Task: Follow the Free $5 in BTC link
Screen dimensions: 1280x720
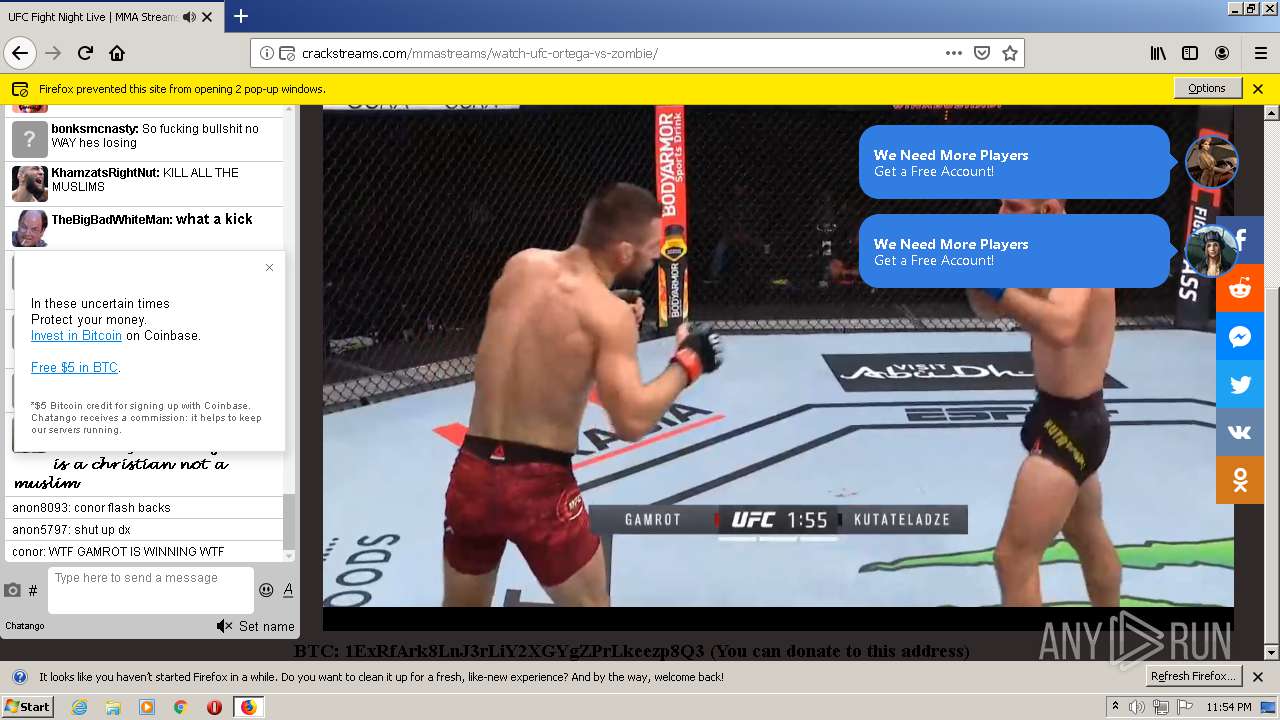Action: coord(74,368)
